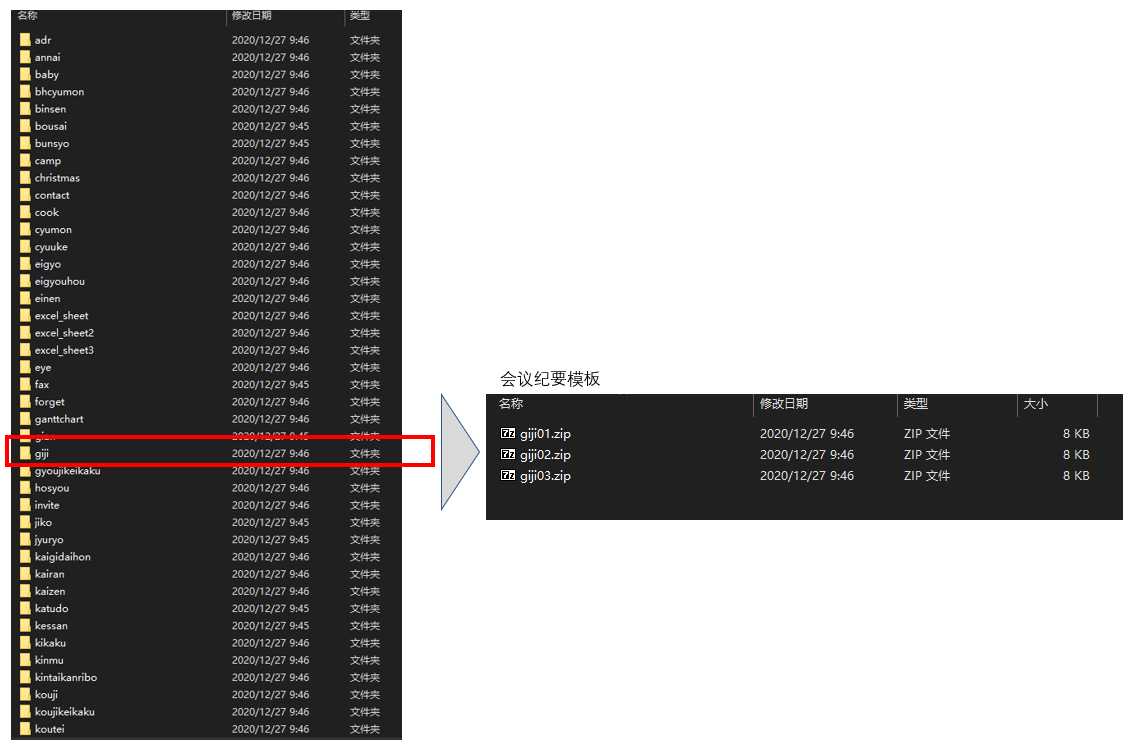Select the kintaikanribo folder name
1131x742 pixels.
(66, 678)
